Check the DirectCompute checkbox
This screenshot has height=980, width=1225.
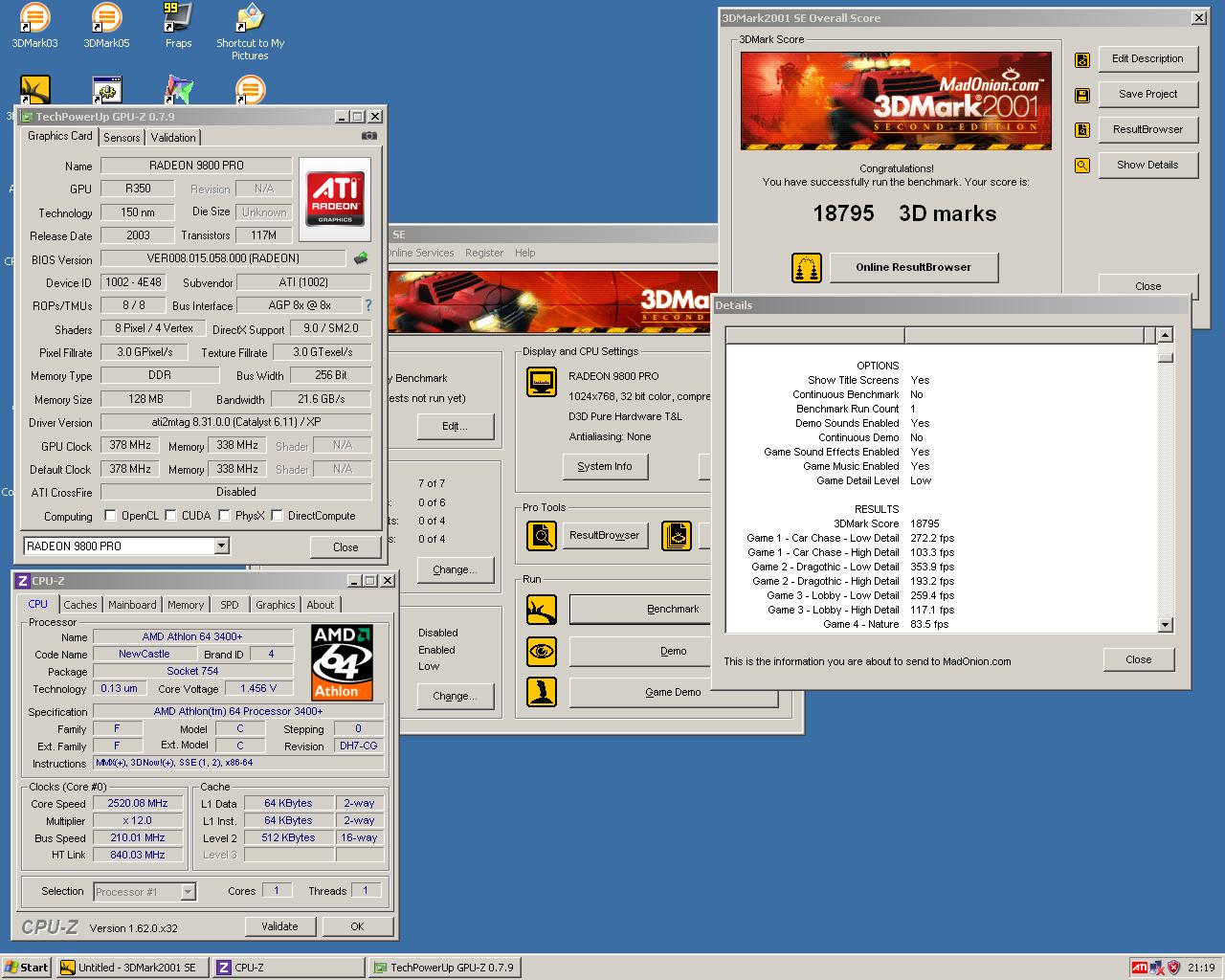click(x=277, y=516)
